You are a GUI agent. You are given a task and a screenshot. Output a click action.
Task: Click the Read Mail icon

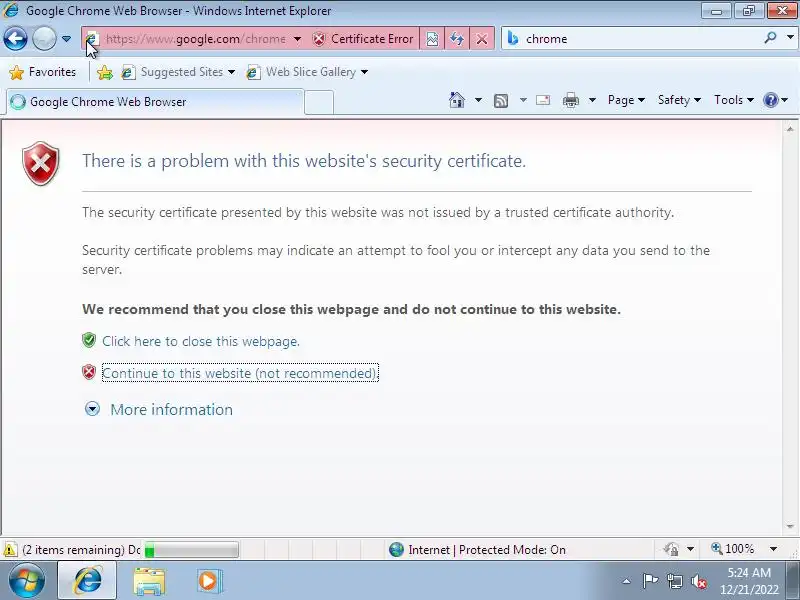(x=543, y=100)
